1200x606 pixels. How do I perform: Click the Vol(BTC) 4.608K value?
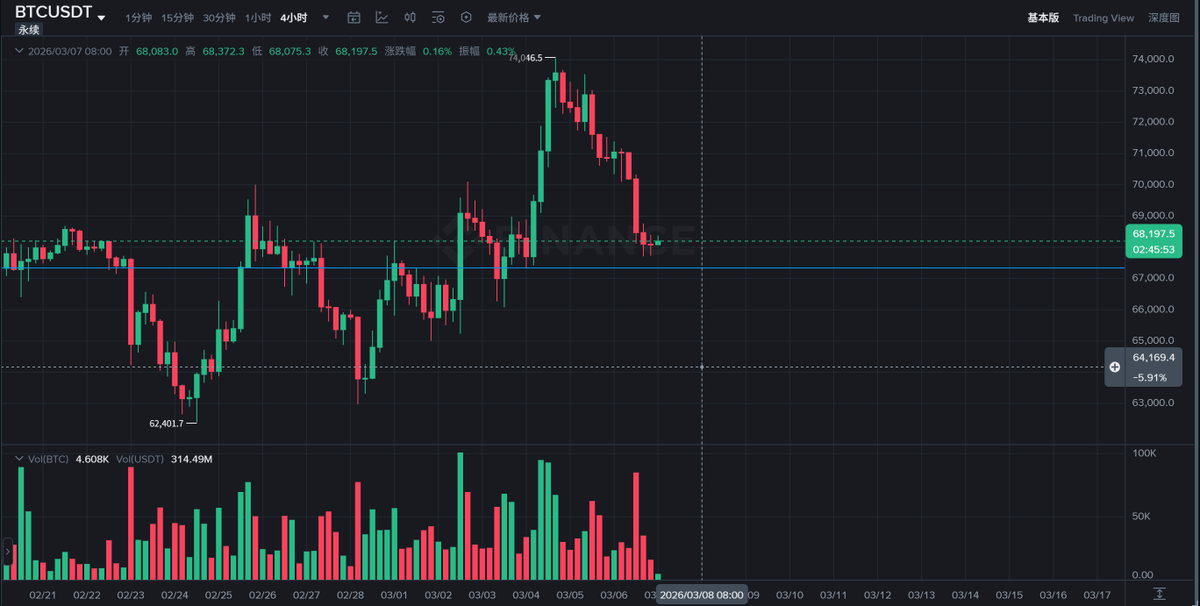pos(92,459)
